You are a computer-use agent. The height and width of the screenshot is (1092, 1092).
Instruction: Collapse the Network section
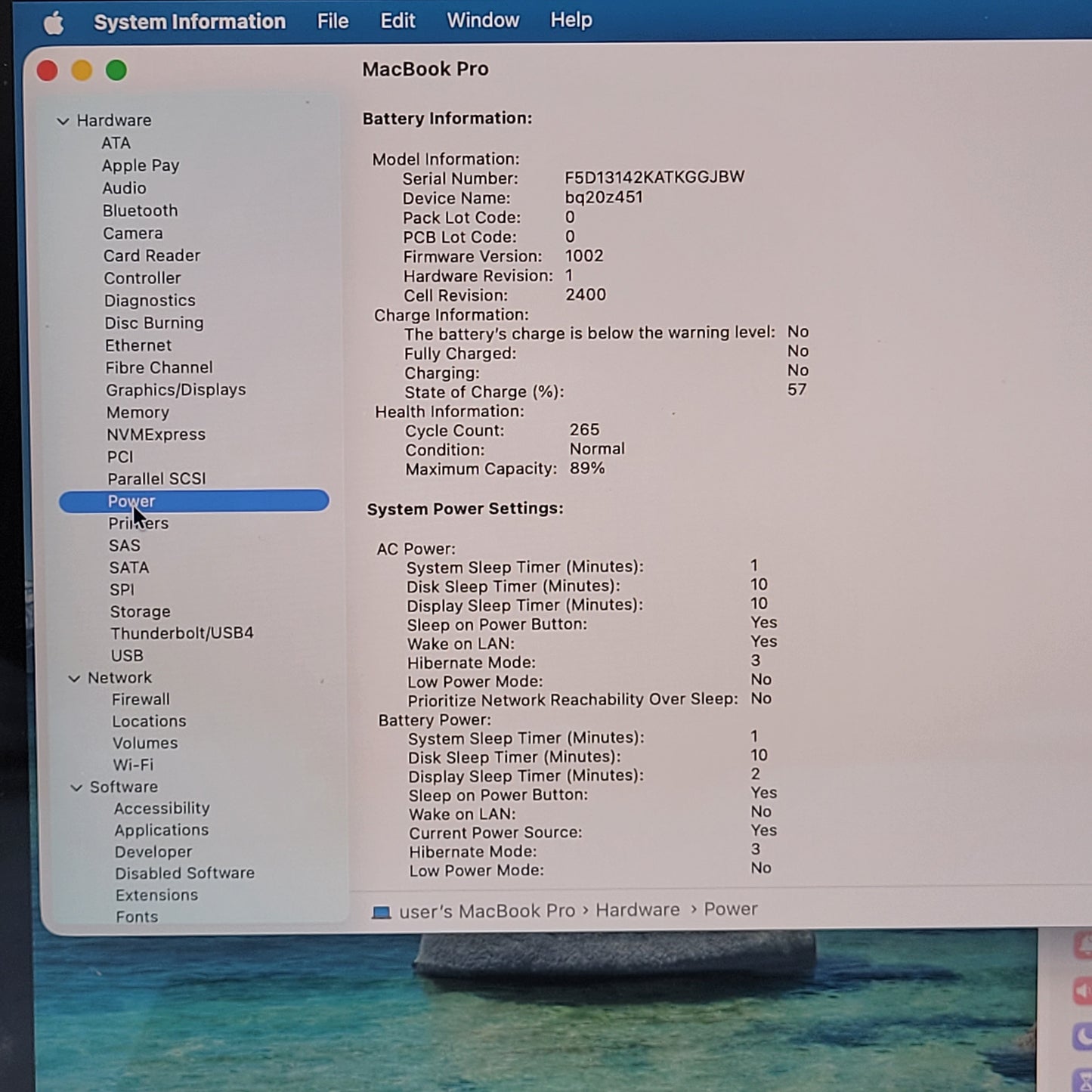tap(74, 679)
